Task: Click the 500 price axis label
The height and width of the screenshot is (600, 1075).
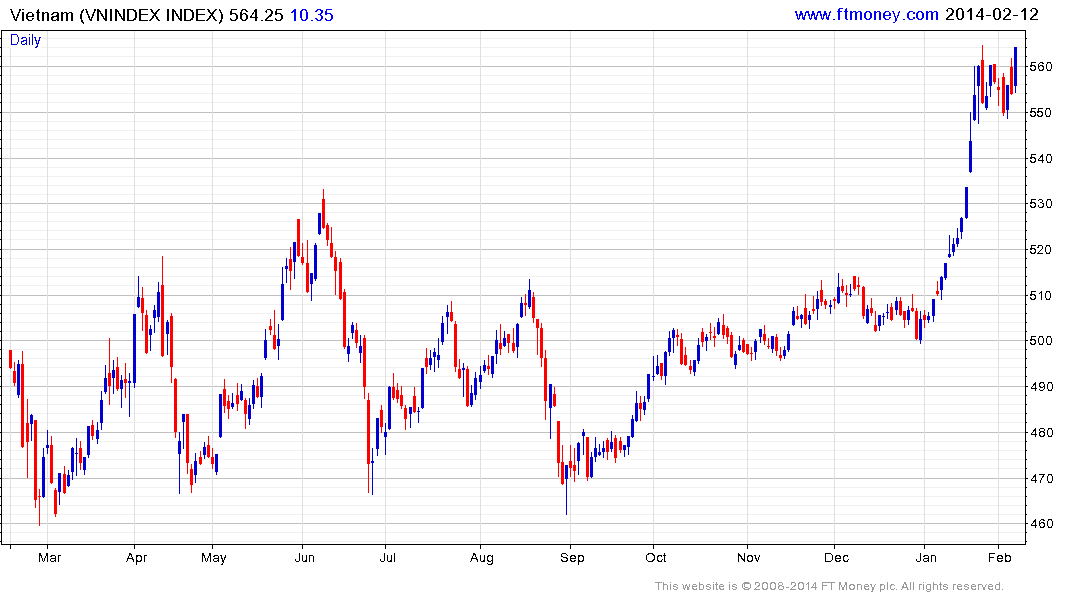Action: (x=1041, y=341)
